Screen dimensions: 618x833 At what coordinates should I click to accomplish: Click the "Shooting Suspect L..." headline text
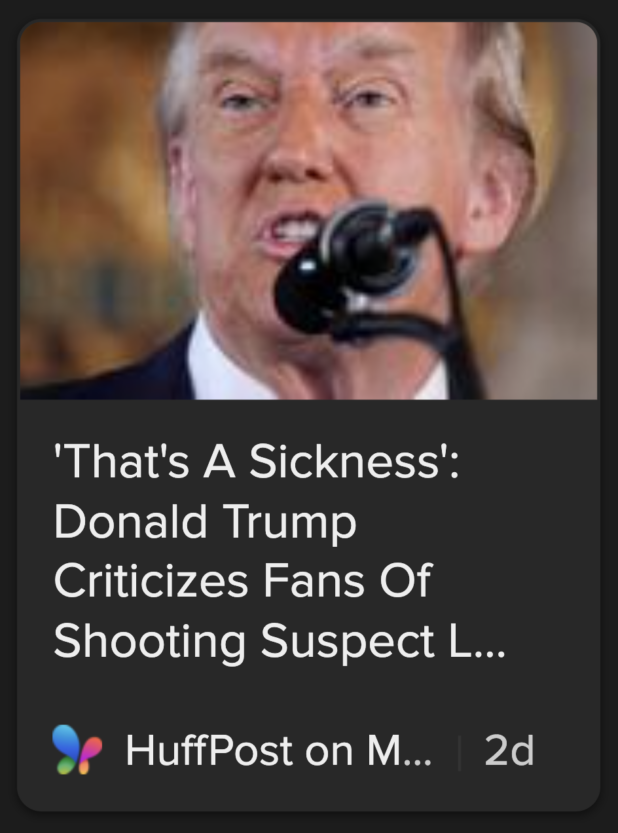click(280, 641)
